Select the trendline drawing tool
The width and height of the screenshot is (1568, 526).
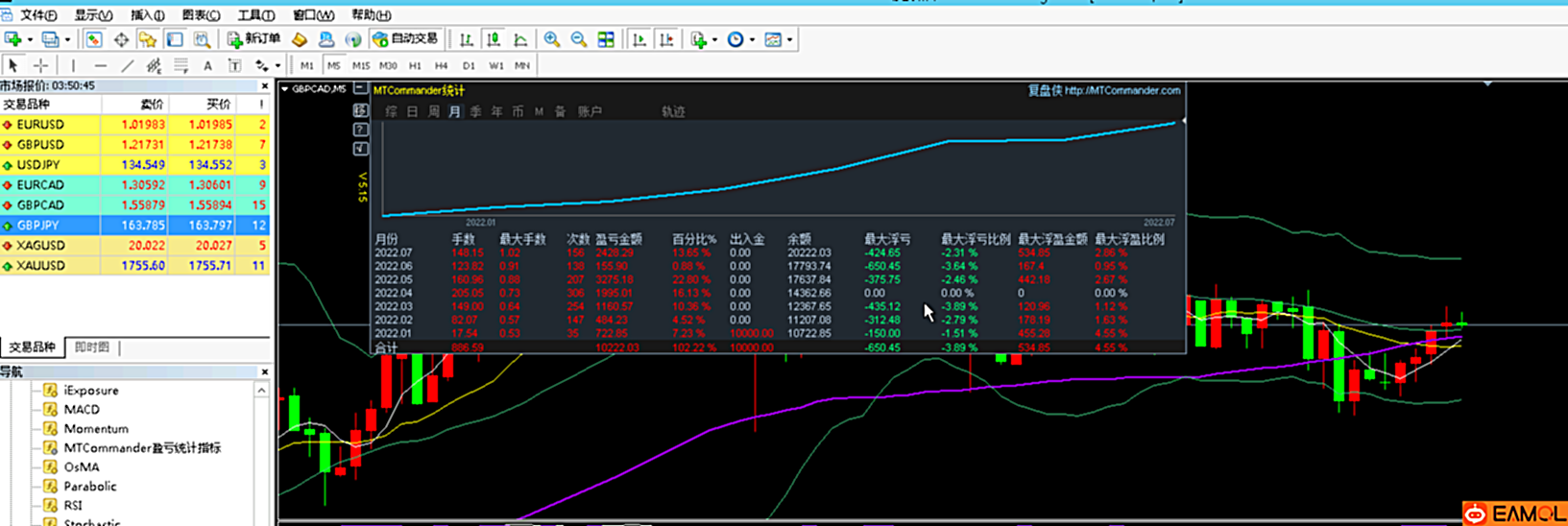tap(127, 65)
